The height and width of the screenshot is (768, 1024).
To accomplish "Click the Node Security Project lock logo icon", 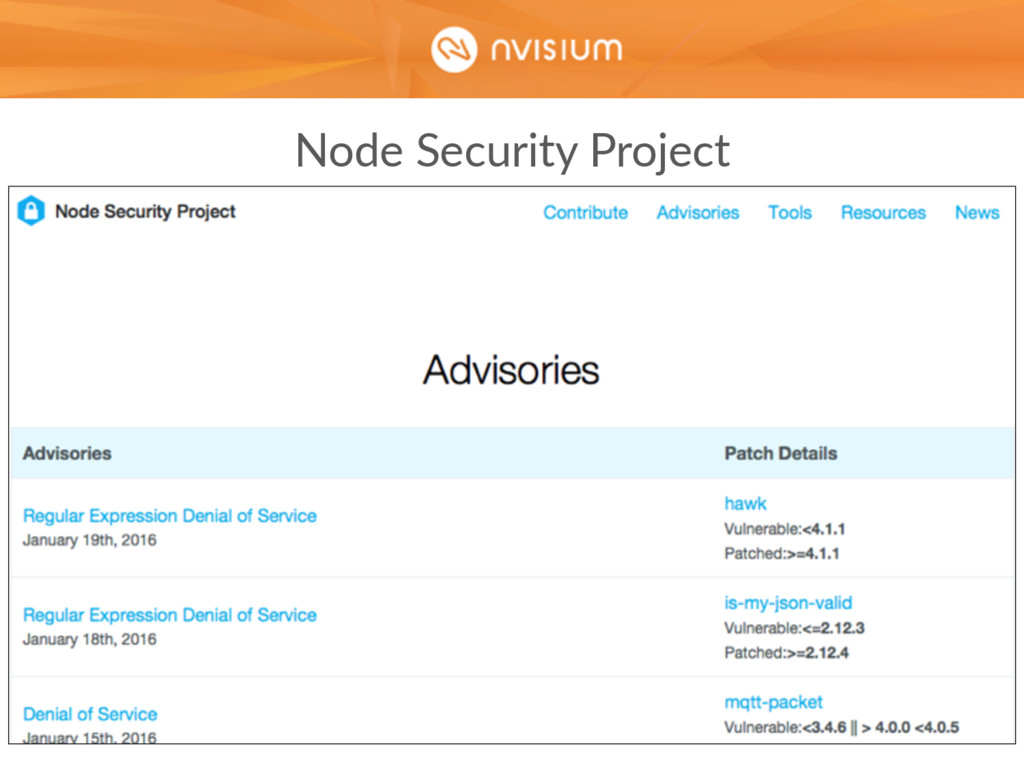I will point(31,211).
